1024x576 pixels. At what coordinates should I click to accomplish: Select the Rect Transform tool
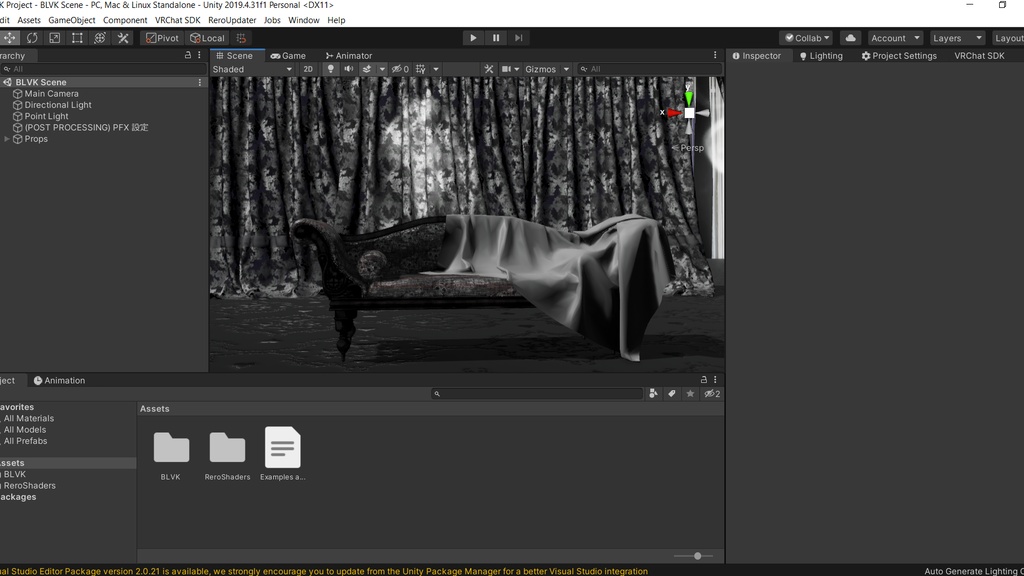(77, 38)
